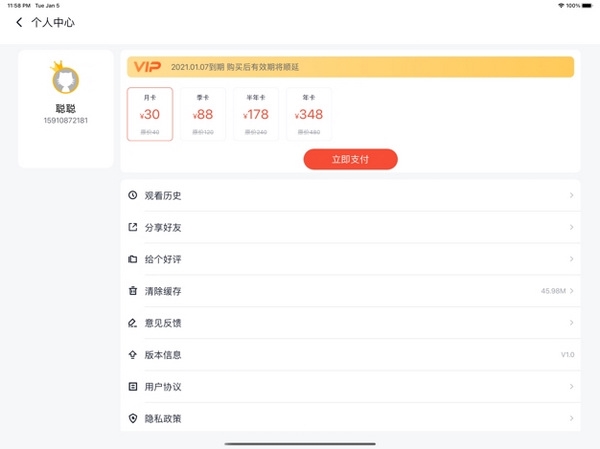Choose the ¥348 annual card plan
This screenshot has height=449, width=600.
click(x=309, y=114)
